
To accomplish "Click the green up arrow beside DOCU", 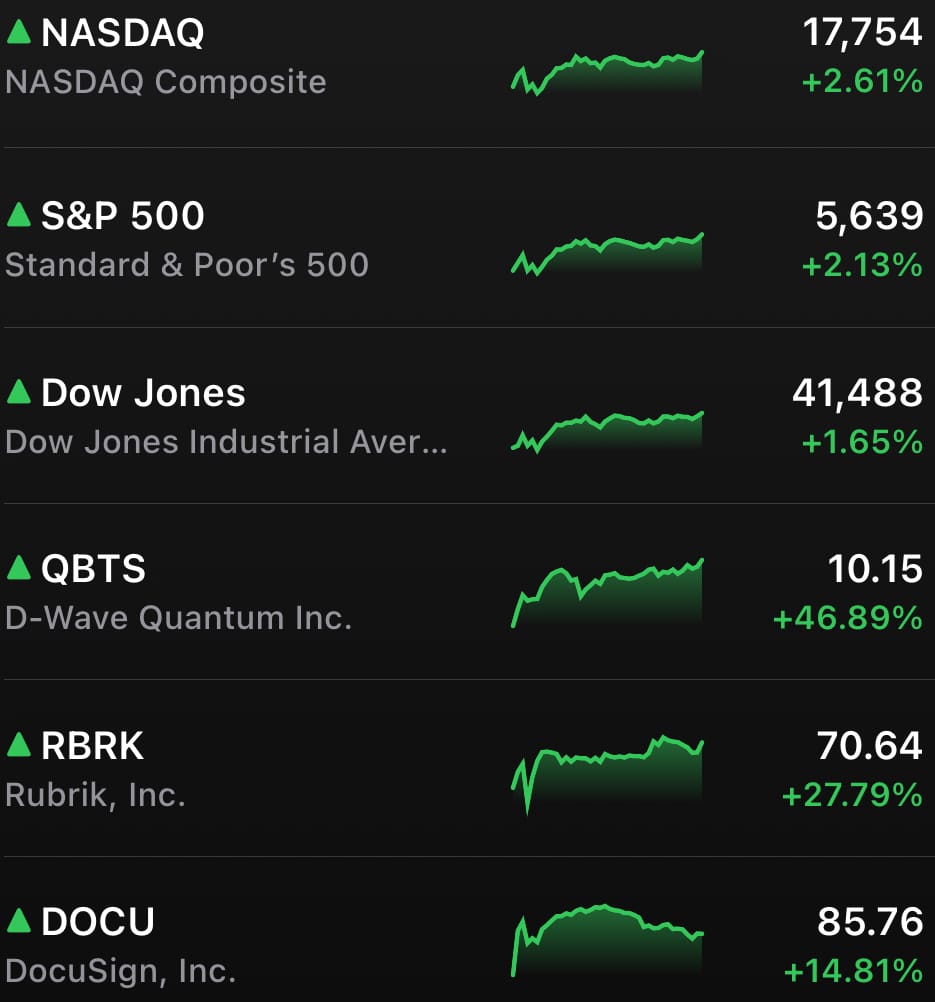I will coord(19,921).
